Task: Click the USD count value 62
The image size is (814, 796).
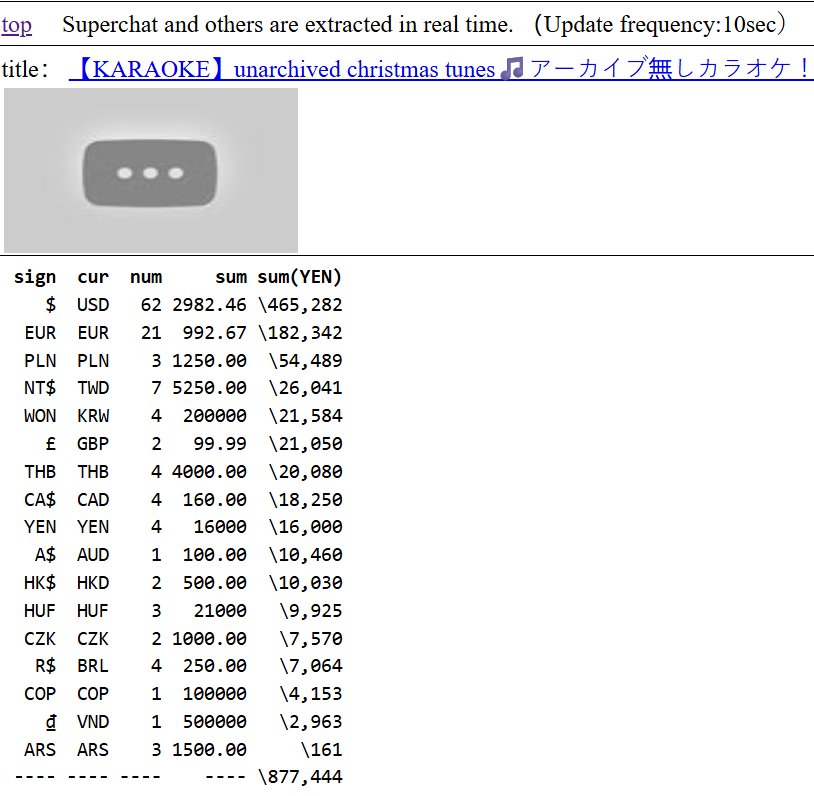Action: coord(151,305)
